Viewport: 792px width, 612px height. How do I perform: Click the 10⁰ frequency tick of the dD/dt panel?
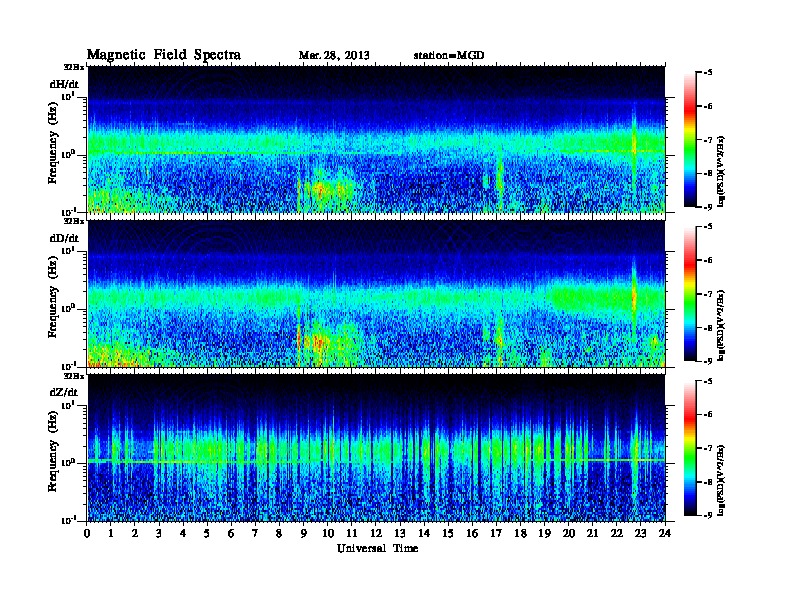point(68,308)
